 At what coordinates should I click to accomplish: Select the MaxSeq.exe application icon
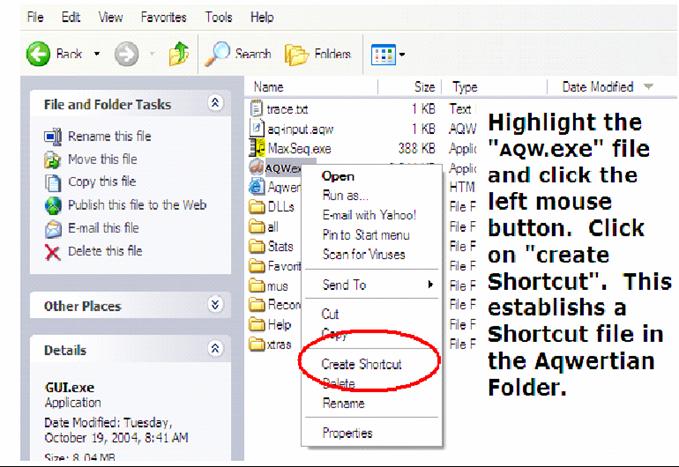pyautogui.click(x=256, y=147)
